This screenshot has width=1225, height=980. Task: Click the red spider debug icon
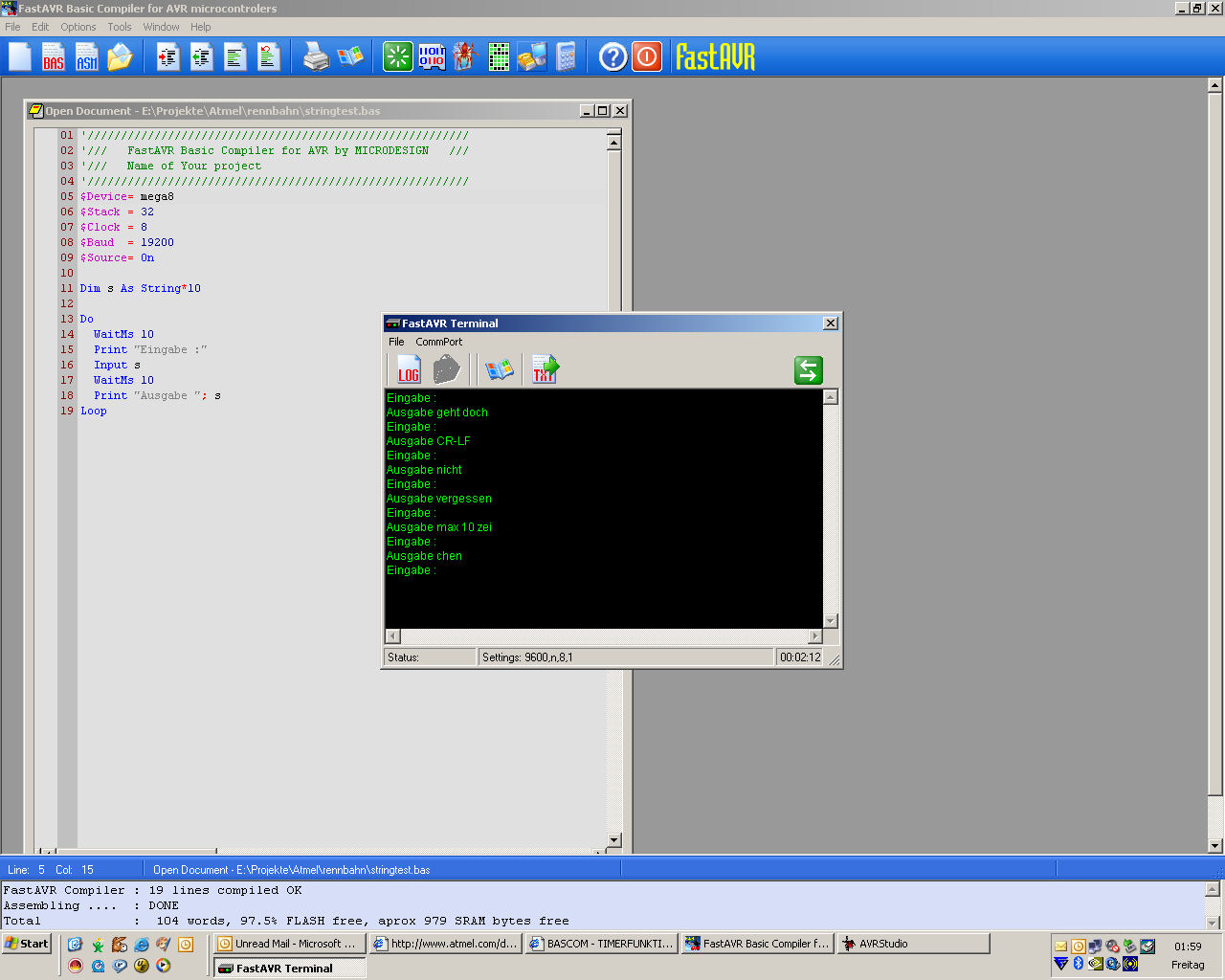coord(465,57)
